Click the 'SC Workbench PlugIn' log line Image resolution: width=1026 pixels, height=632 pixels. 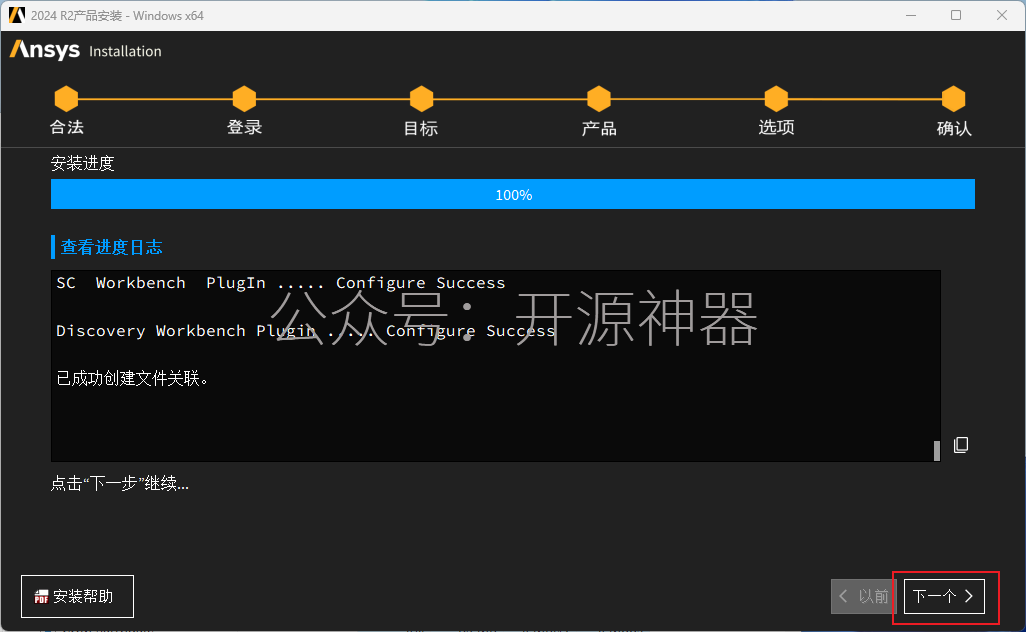pos(281,283)
